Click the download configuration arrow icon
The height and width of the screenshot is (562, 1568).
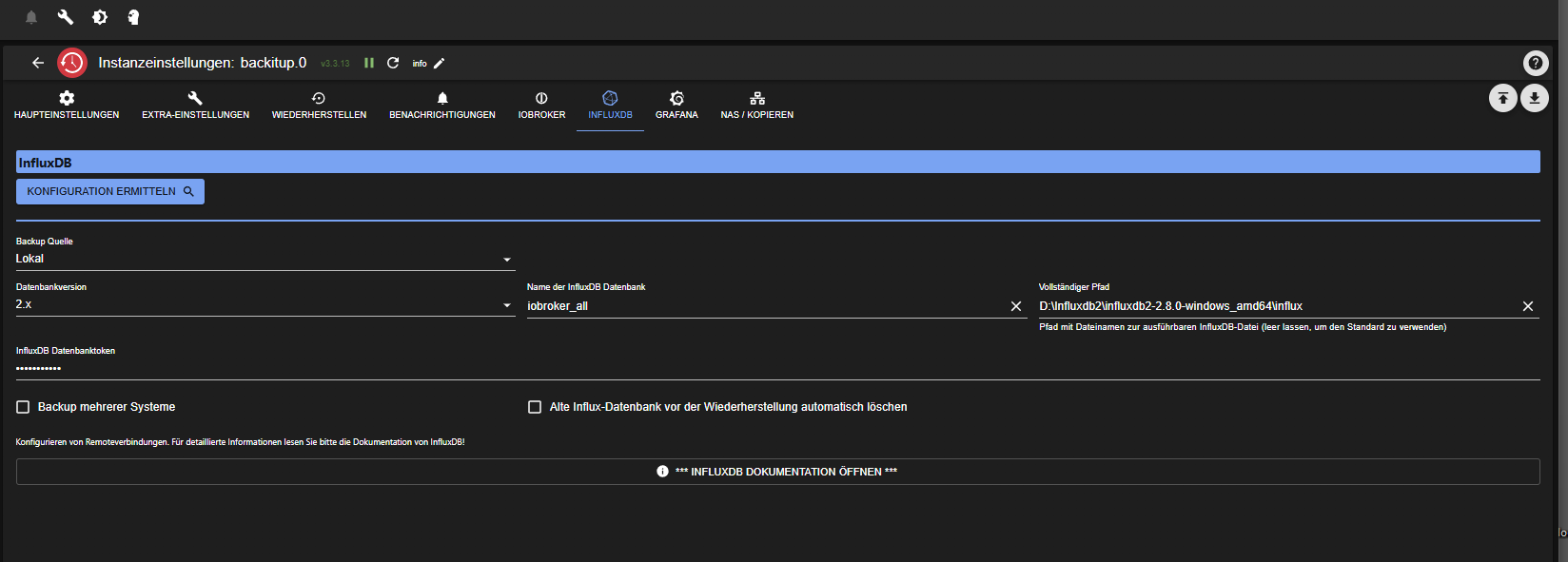1534,98
